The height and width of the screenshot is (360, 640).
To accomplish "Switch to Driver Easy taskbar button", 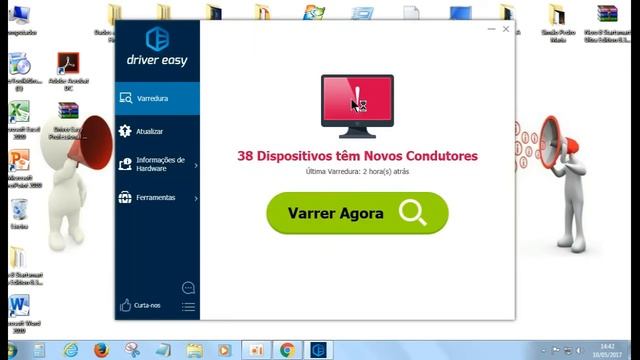I will coord(318,350).
